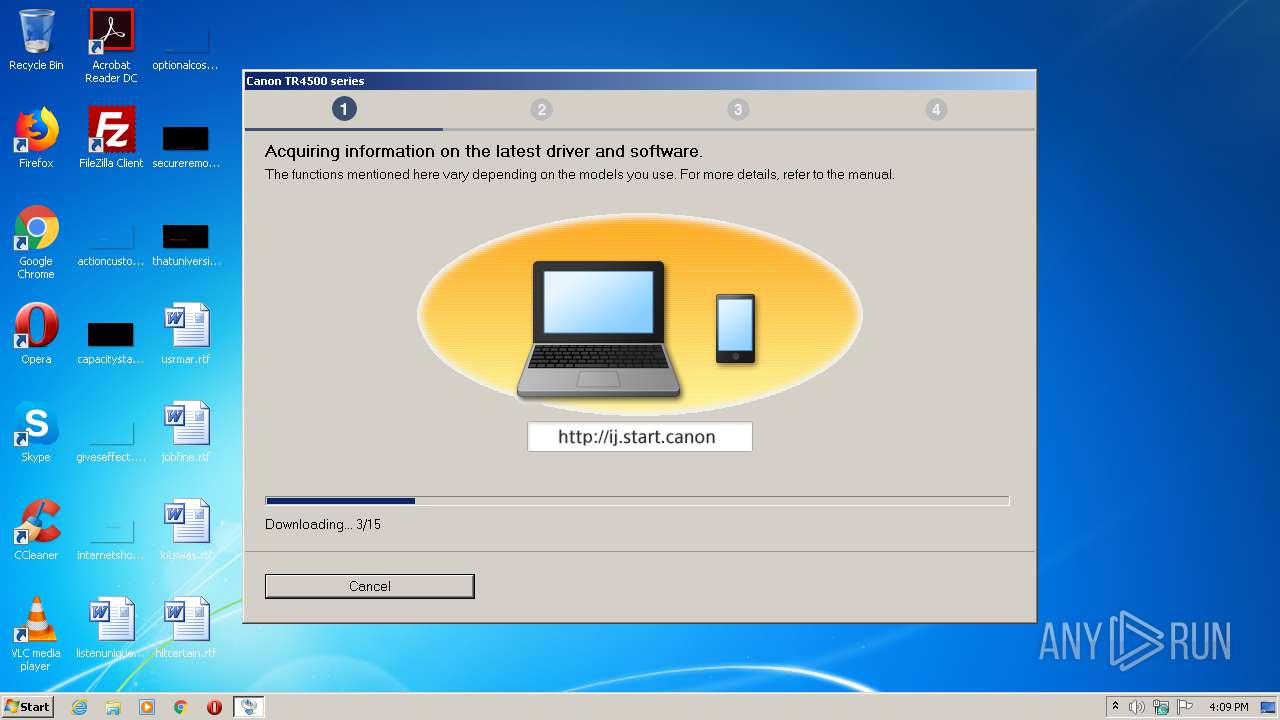Launch FileZilla Client desktop shortcut
Screen dimensions: 1280x720
(111, 138)
